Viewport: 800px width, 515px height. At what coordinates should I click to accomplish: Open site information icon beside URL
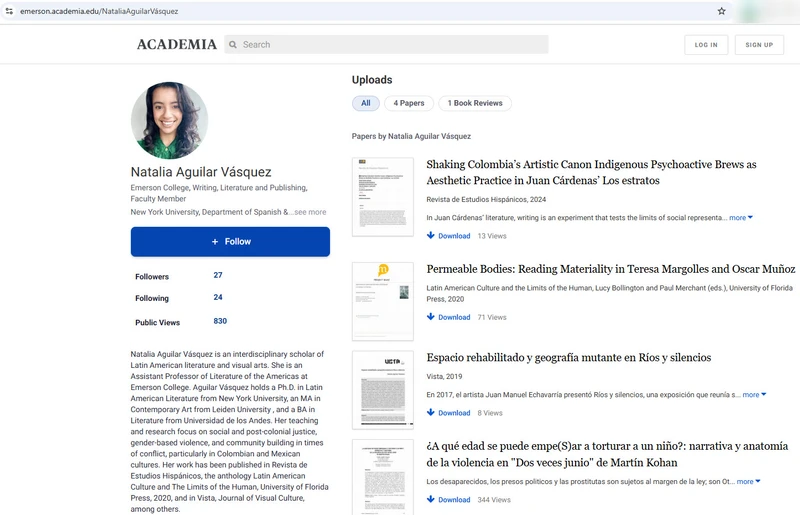coord(9,11)
